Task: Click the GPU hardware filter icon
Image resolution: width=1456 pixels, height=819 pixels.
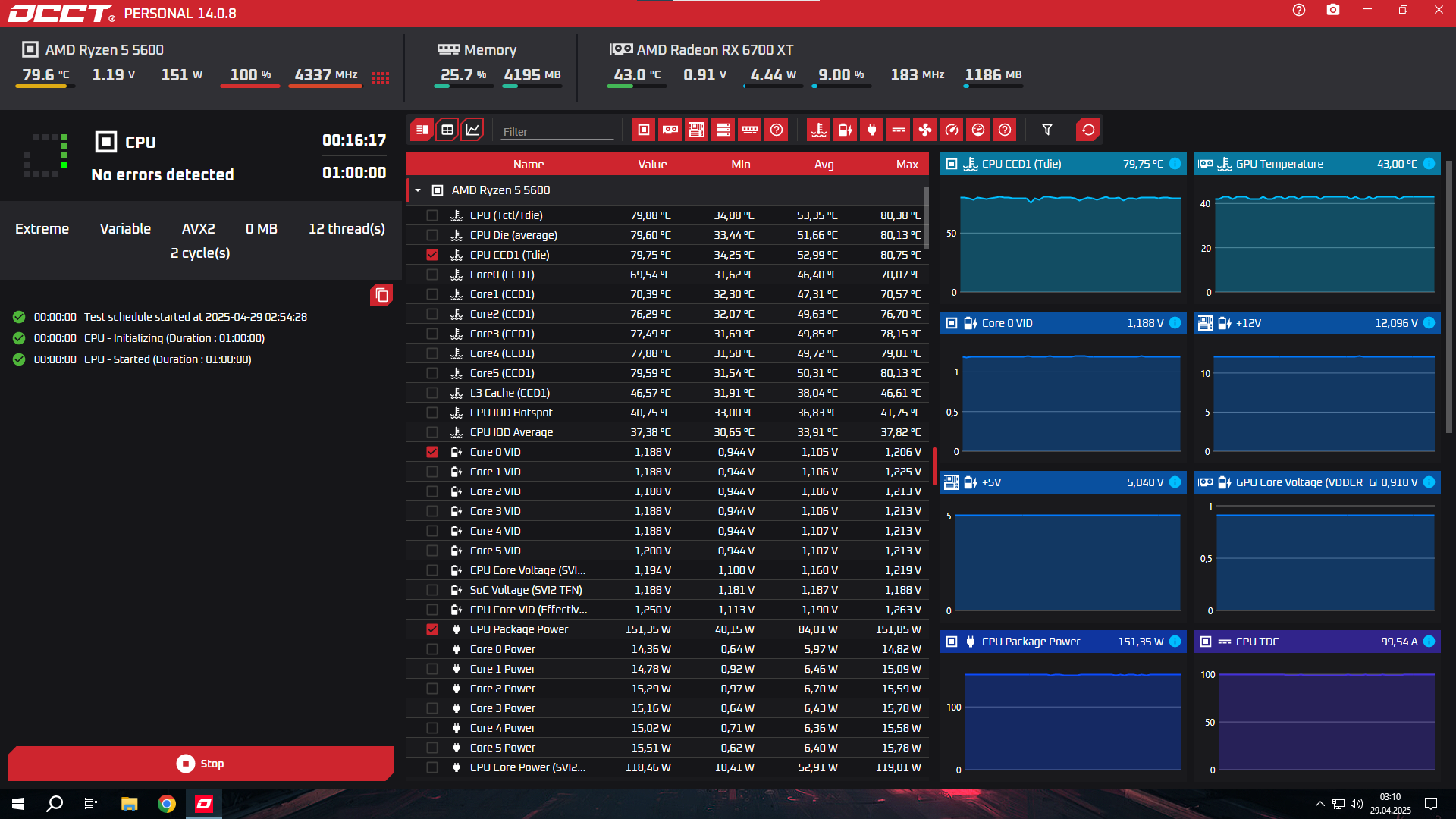Action: tap(670, 130)
